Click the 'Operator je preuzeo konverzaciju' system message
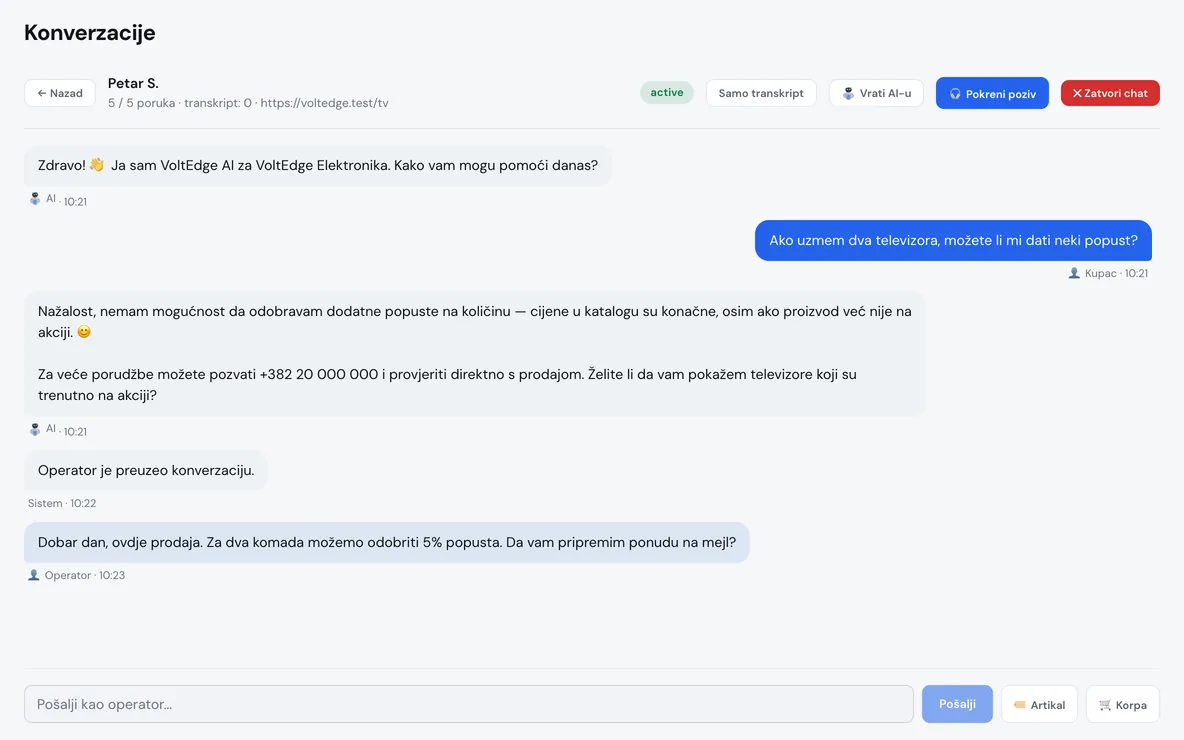Image resolution: width=1184 pixels, height=740 pixels. coord(146,470)
